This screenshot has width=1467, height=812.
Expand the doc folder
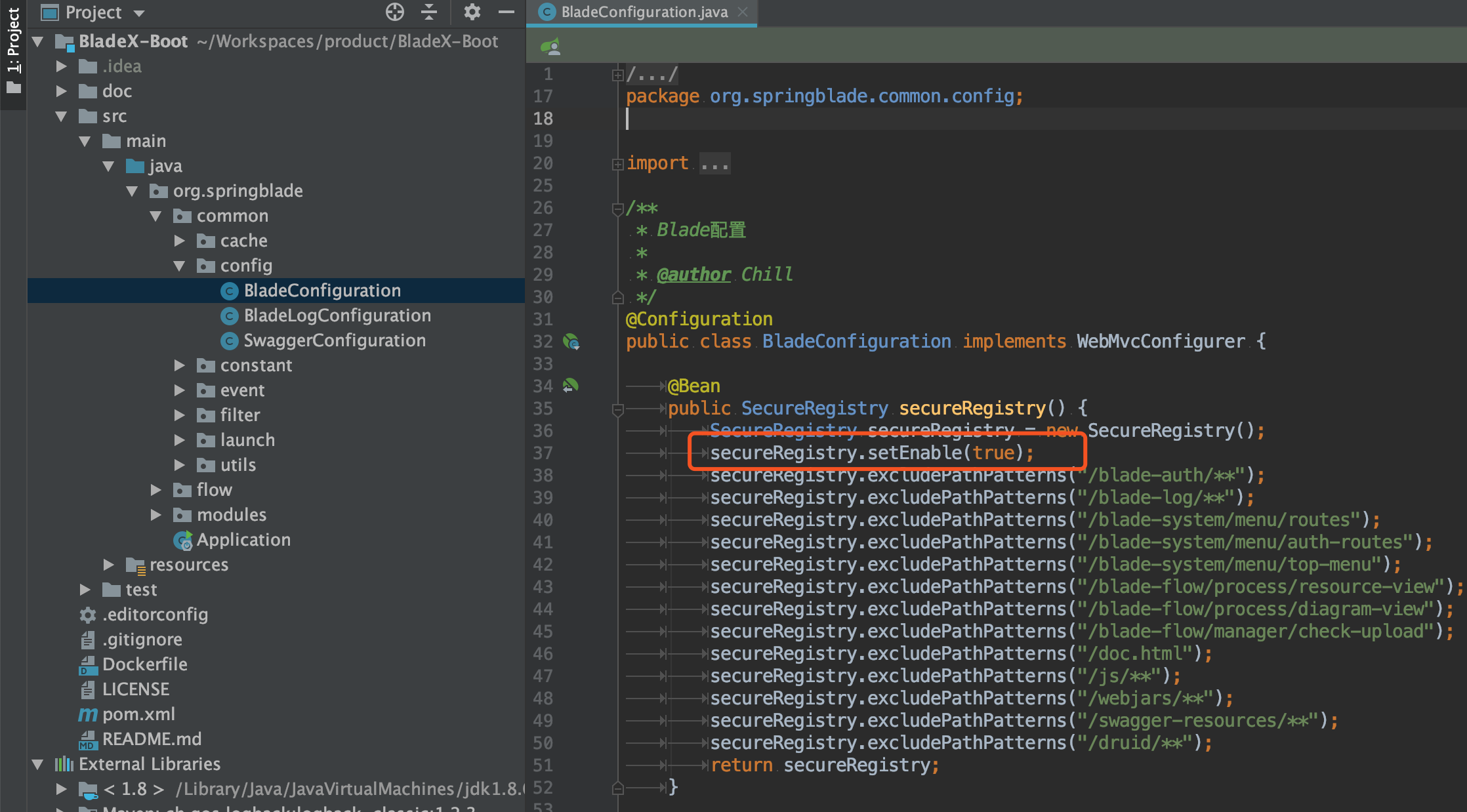[61, 91]
